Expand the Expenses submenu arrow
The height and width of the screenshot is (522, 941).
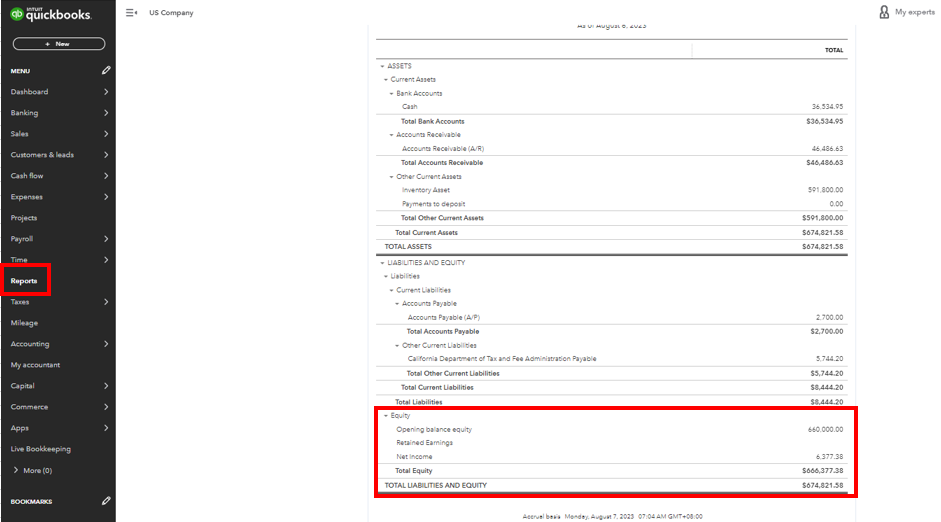tap(106, 197)
